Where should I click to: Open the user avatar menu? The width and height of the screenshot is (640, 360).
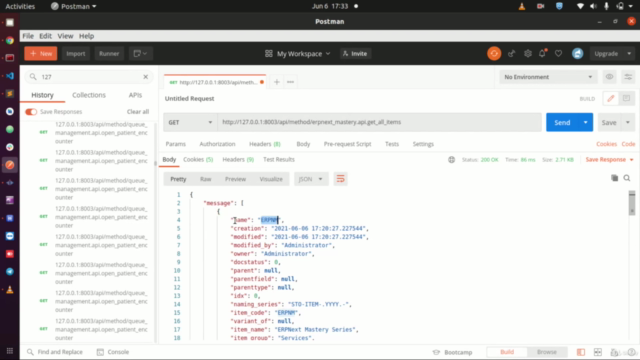pyautogui.click(x=577, y=53)
